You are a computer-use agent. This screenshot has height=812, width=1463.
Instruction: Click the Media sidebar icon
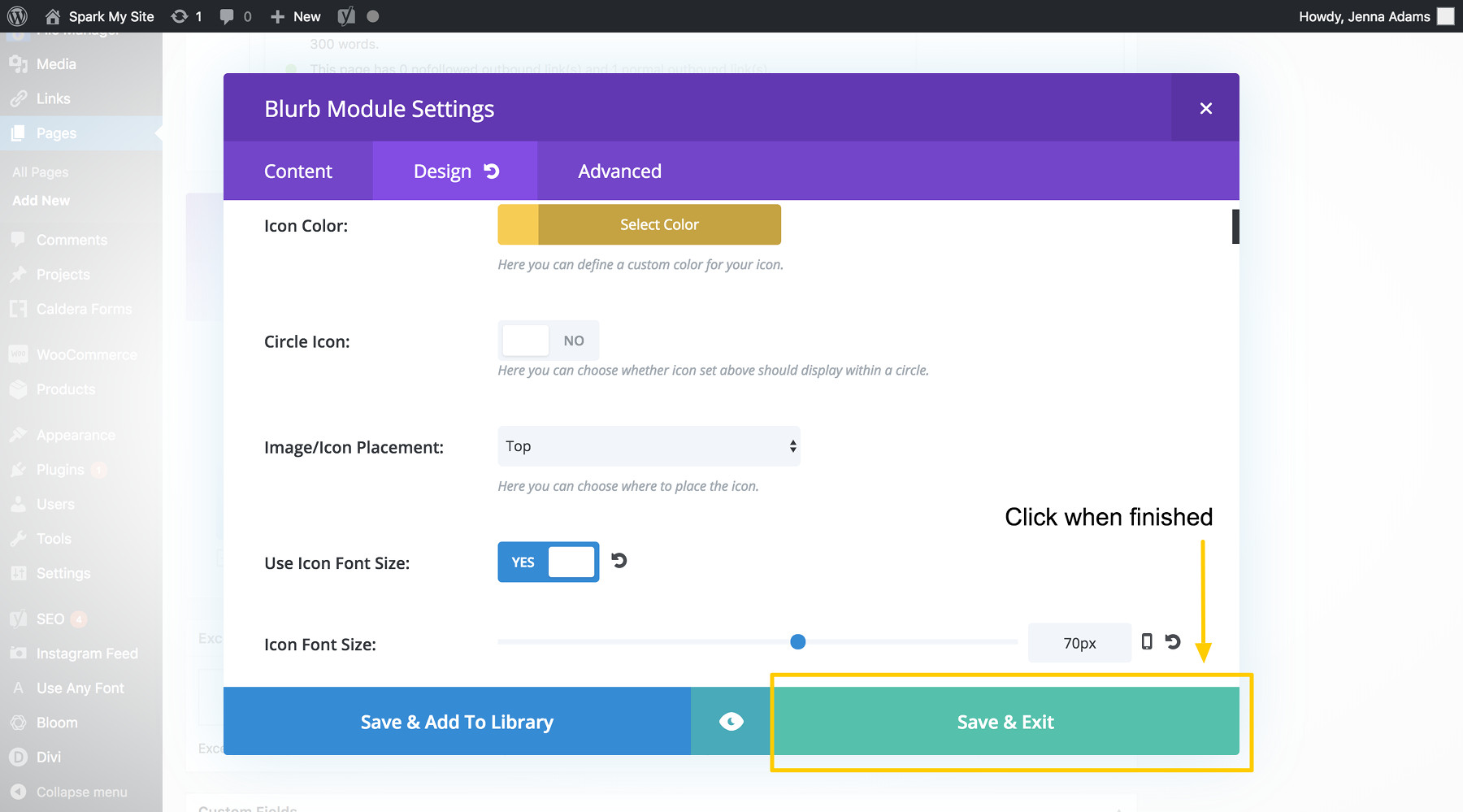(18, 64)
